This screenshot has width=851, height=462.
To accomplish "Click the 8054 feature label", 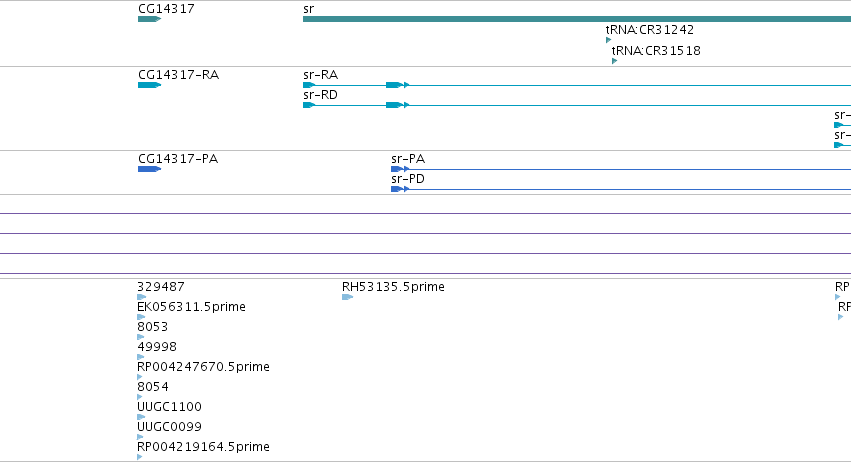I will coord(153,387).
